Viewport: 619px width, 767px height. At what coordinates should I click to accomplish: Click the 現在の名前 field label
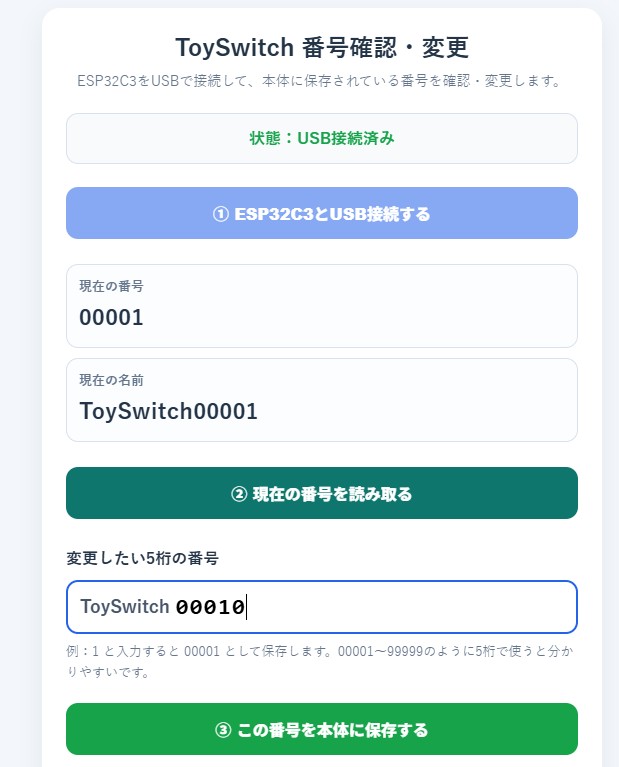pyautogui.click(x=112, y=380)
